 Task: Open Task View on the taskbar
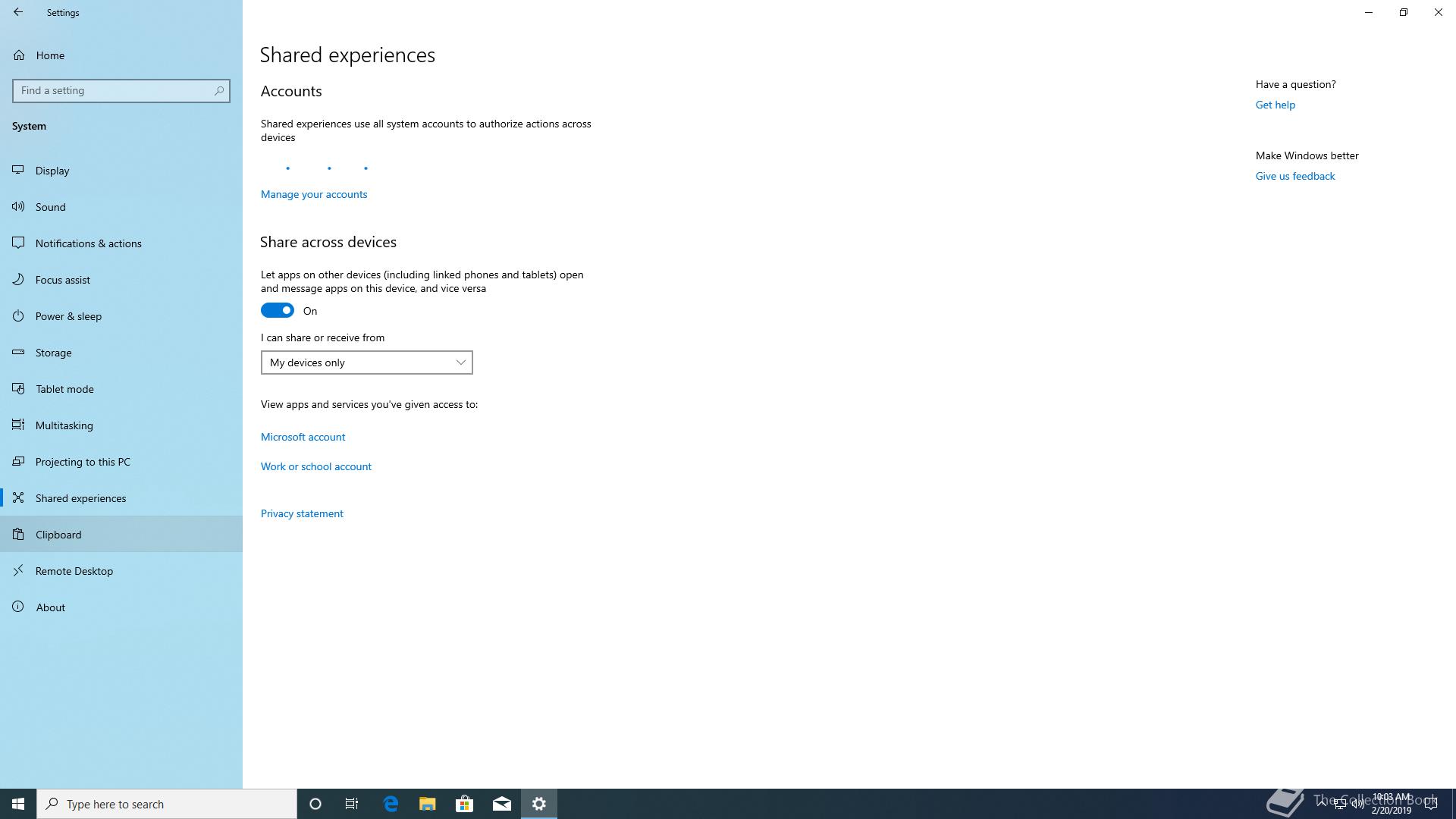(x=352, y=804)
